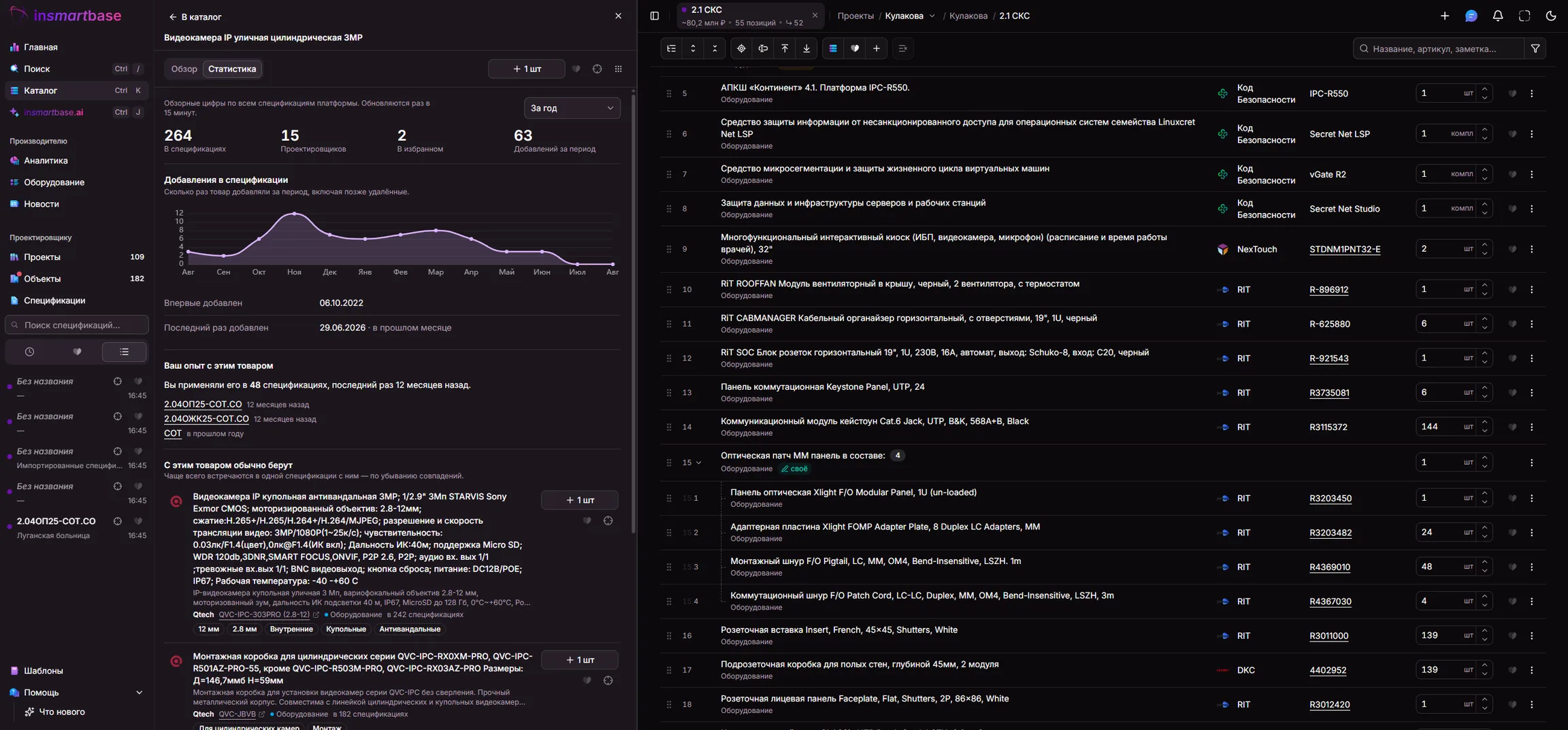Viewport: 1568px width, 730px height.
Task: Toggle dark mode moon icon
Action: (x=1551, y=16)
